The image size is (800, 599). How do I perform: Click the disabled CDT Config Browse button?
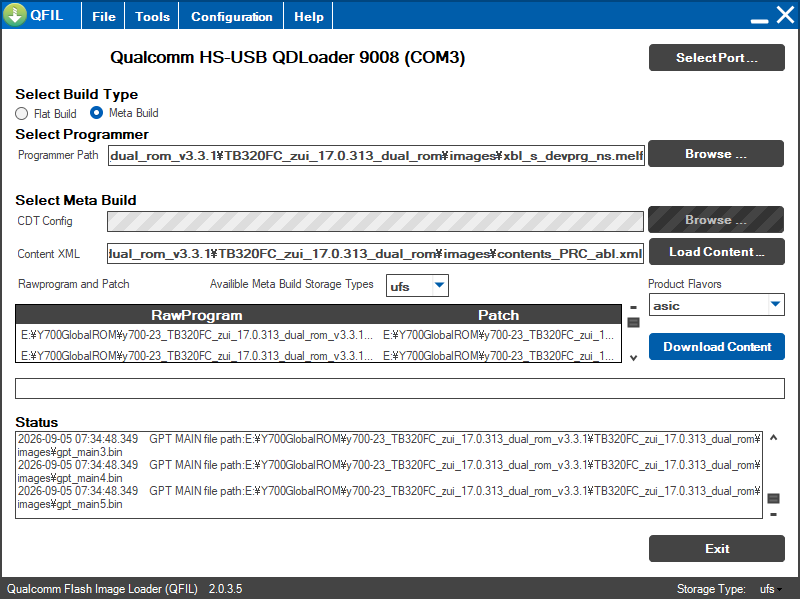point(716,219)
